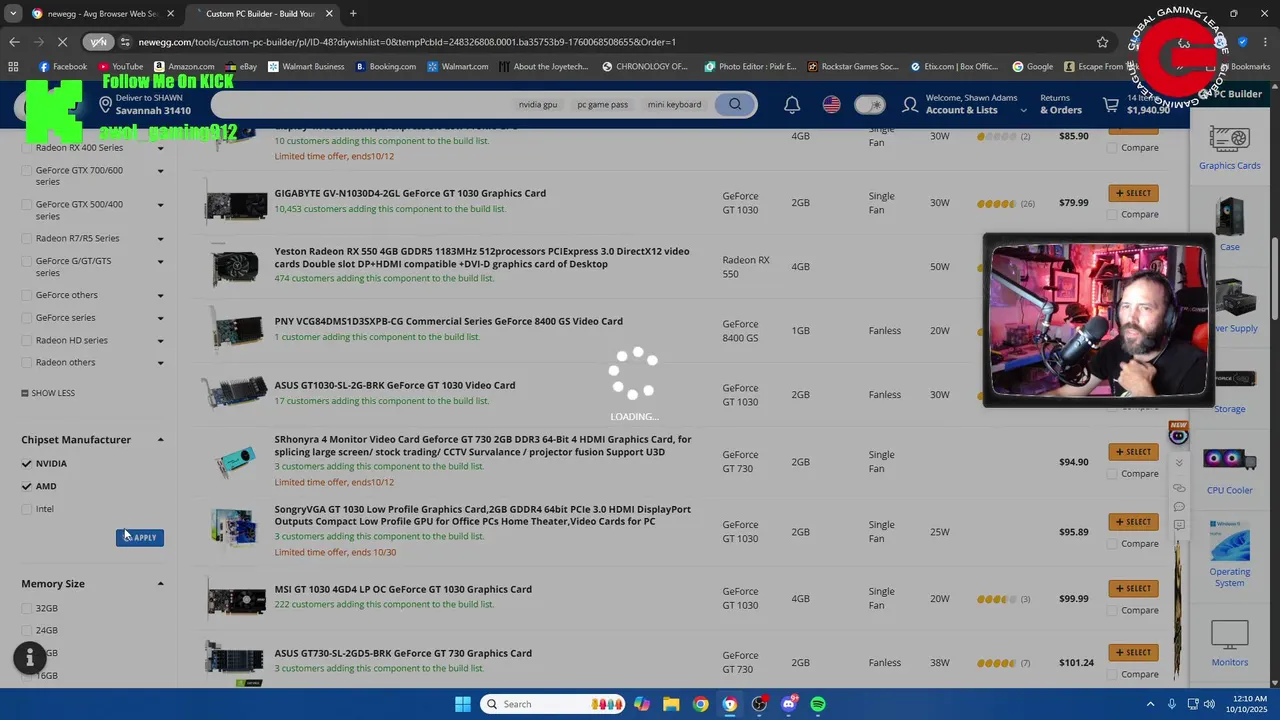
Task: Check the Radeon RX 400 Series filter
Action: click(x=26, y=148)
